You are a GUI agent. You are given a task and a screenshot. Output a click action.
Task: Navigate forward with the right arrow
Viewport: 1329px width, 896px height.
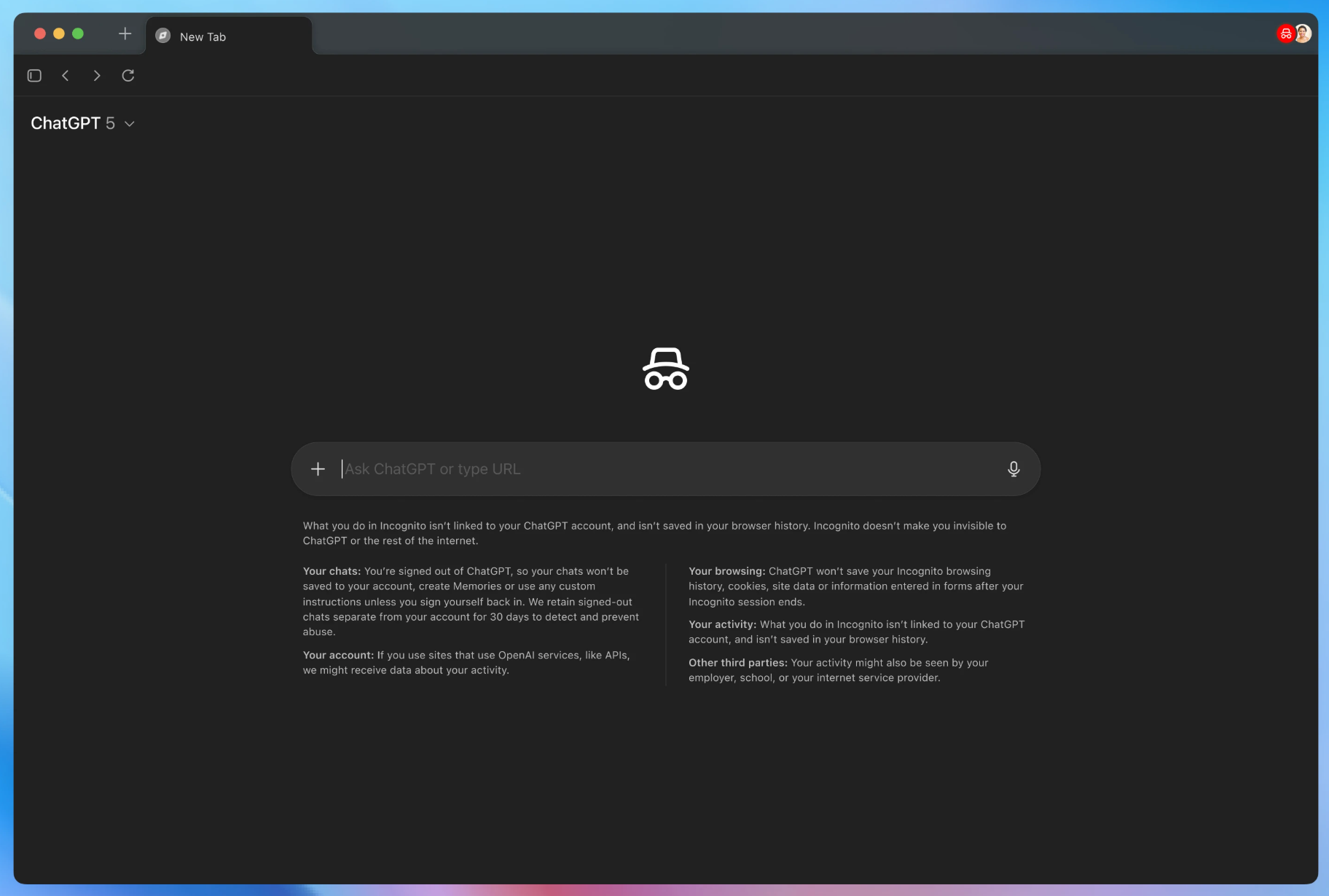coord(97,76)
